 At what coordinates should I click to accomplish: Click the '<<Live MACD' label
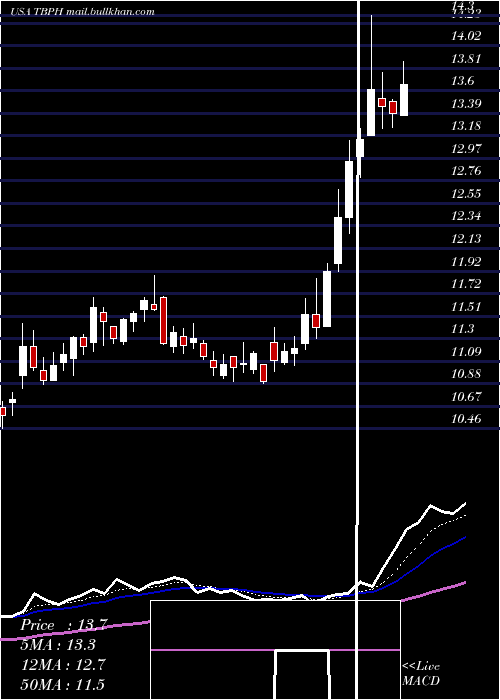[421, 673]
